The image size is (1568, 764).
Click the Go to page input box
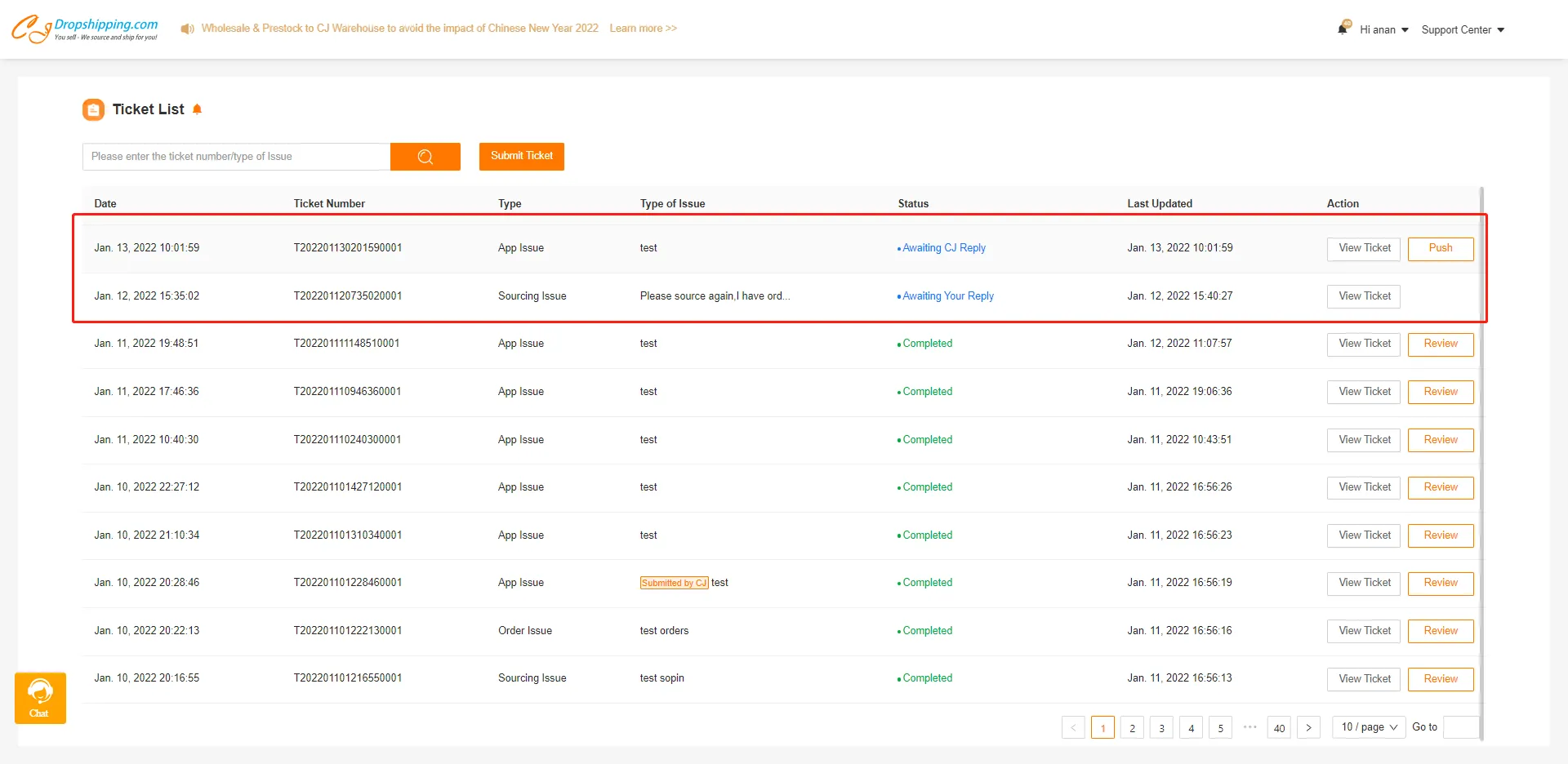(1459, 727)
